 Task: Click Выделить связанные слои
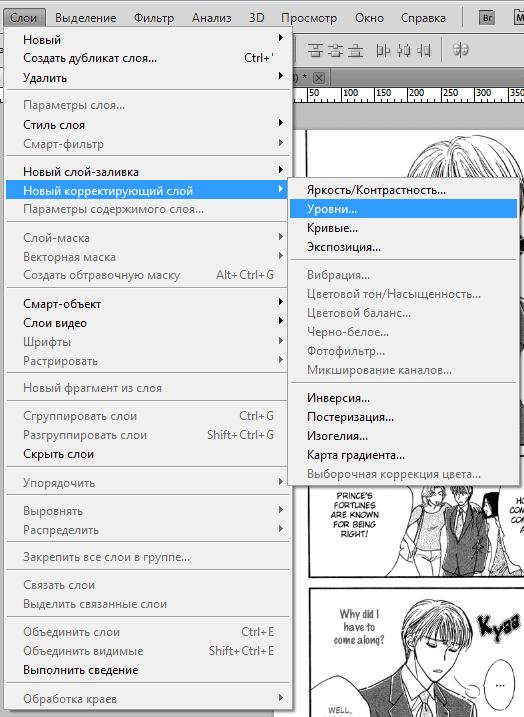148,604
